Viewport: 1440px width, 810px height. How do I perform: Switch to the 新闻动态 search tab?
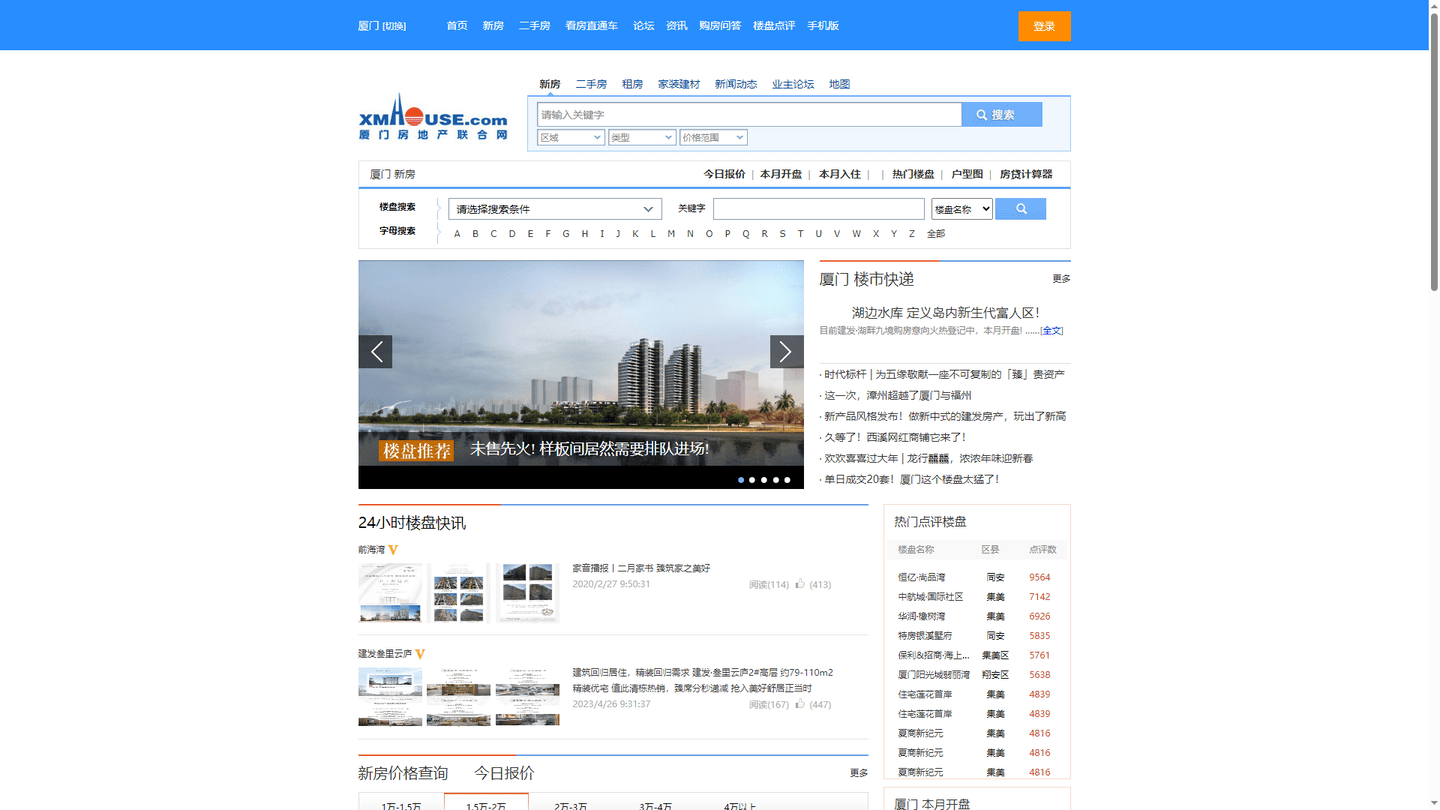pos(736,84)
